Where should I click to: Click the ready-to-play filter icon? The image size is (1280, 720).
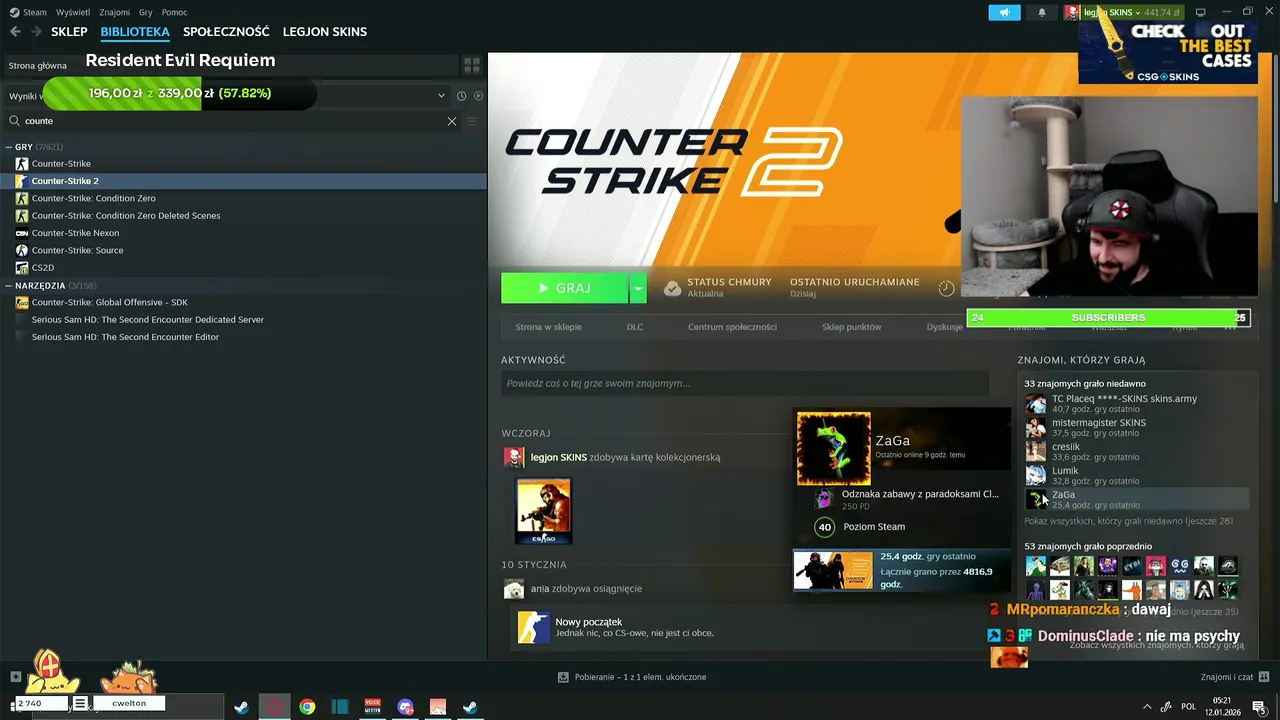tap(478, 96)
